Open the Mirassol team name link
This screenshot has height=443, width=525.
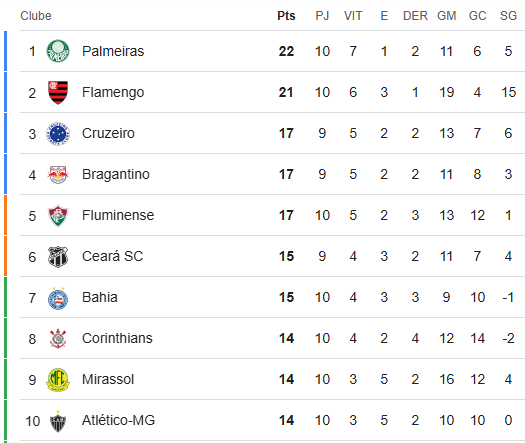(x=108, y=379)
